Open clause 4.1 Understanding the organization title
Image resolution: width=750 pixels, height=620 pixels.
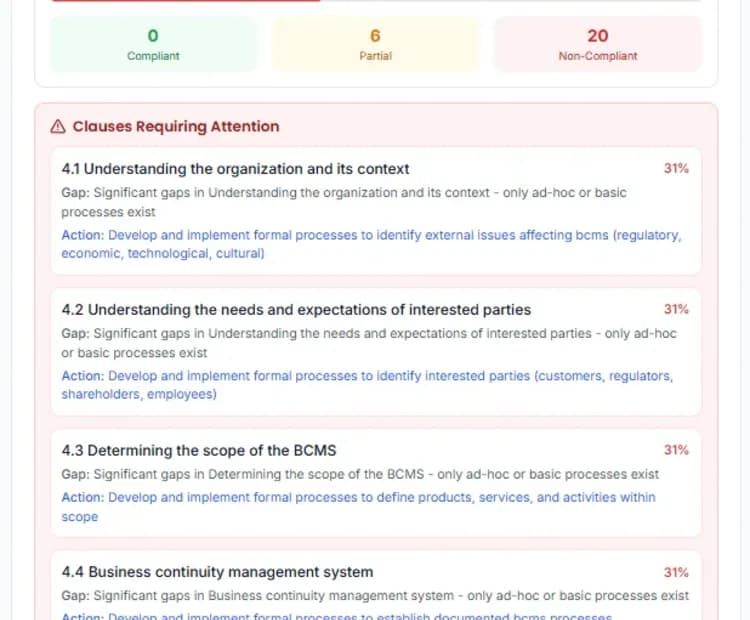[x=235, y=169]
